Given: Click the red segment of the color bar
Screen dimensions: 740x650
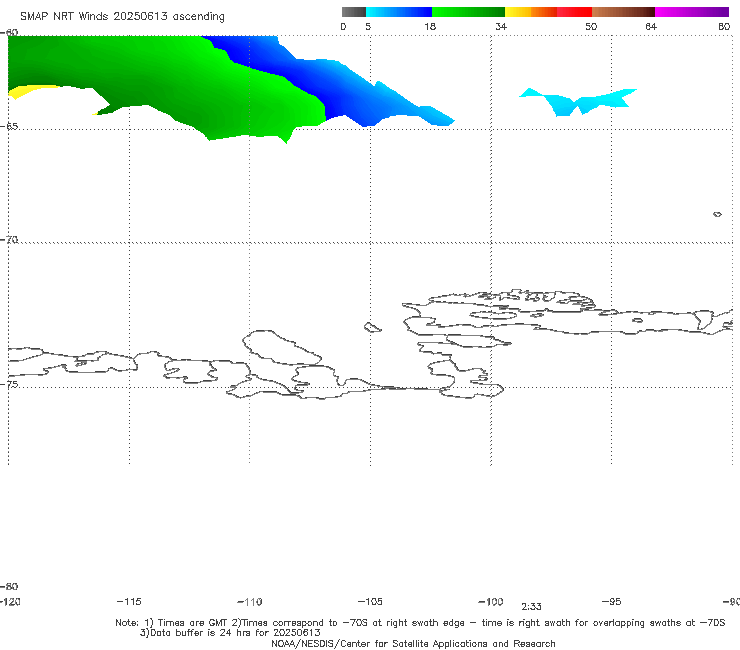Looking at the screenshot, I should (x=574, y=12).
